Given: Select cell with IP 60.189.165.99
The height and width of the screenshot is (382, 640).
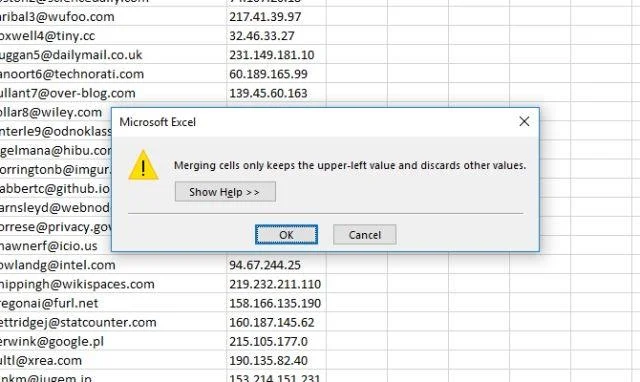Looking at the screenshot, I should pos(276,74).
